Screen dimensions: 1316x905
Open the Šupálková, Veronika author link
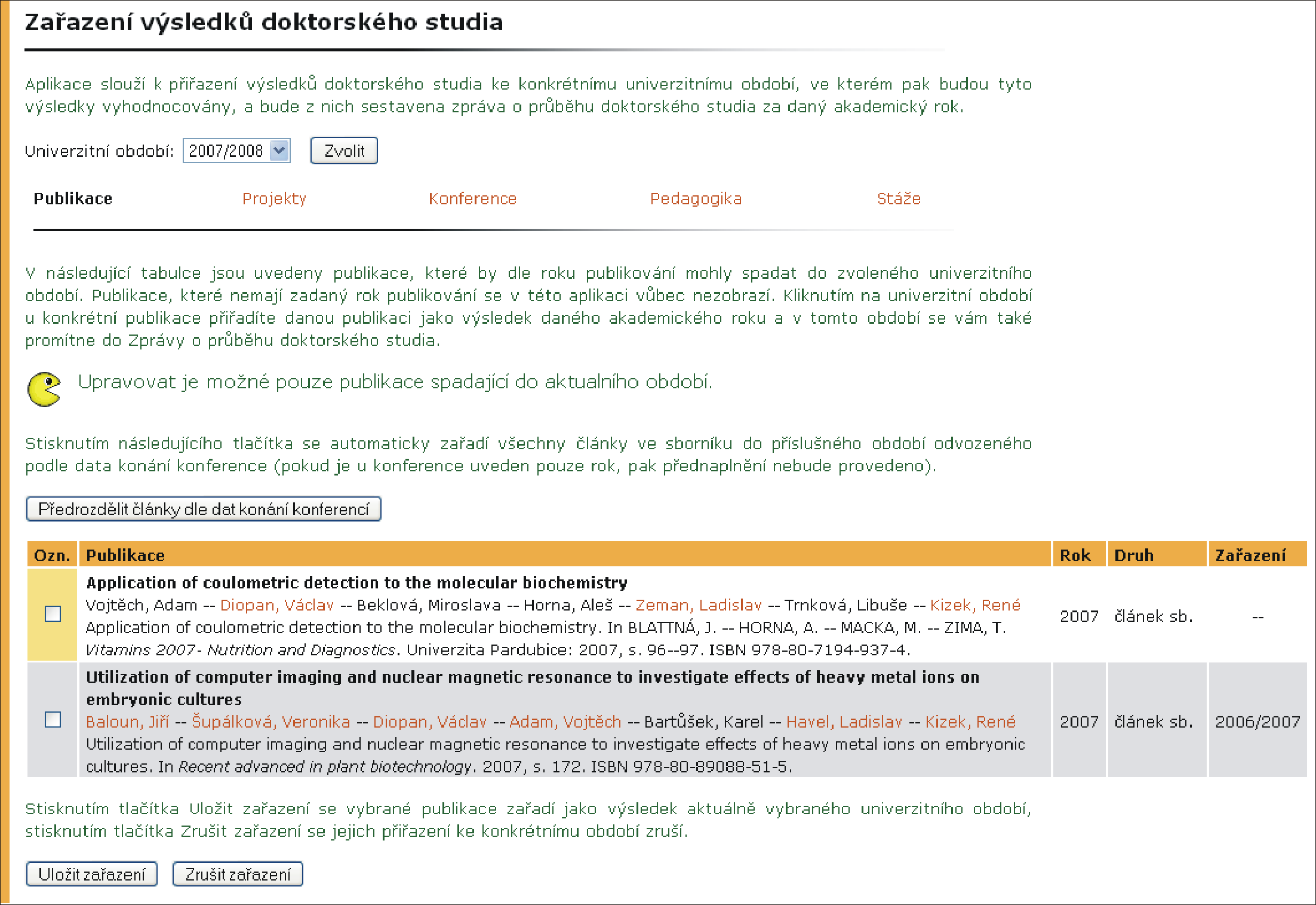(270, 722)
